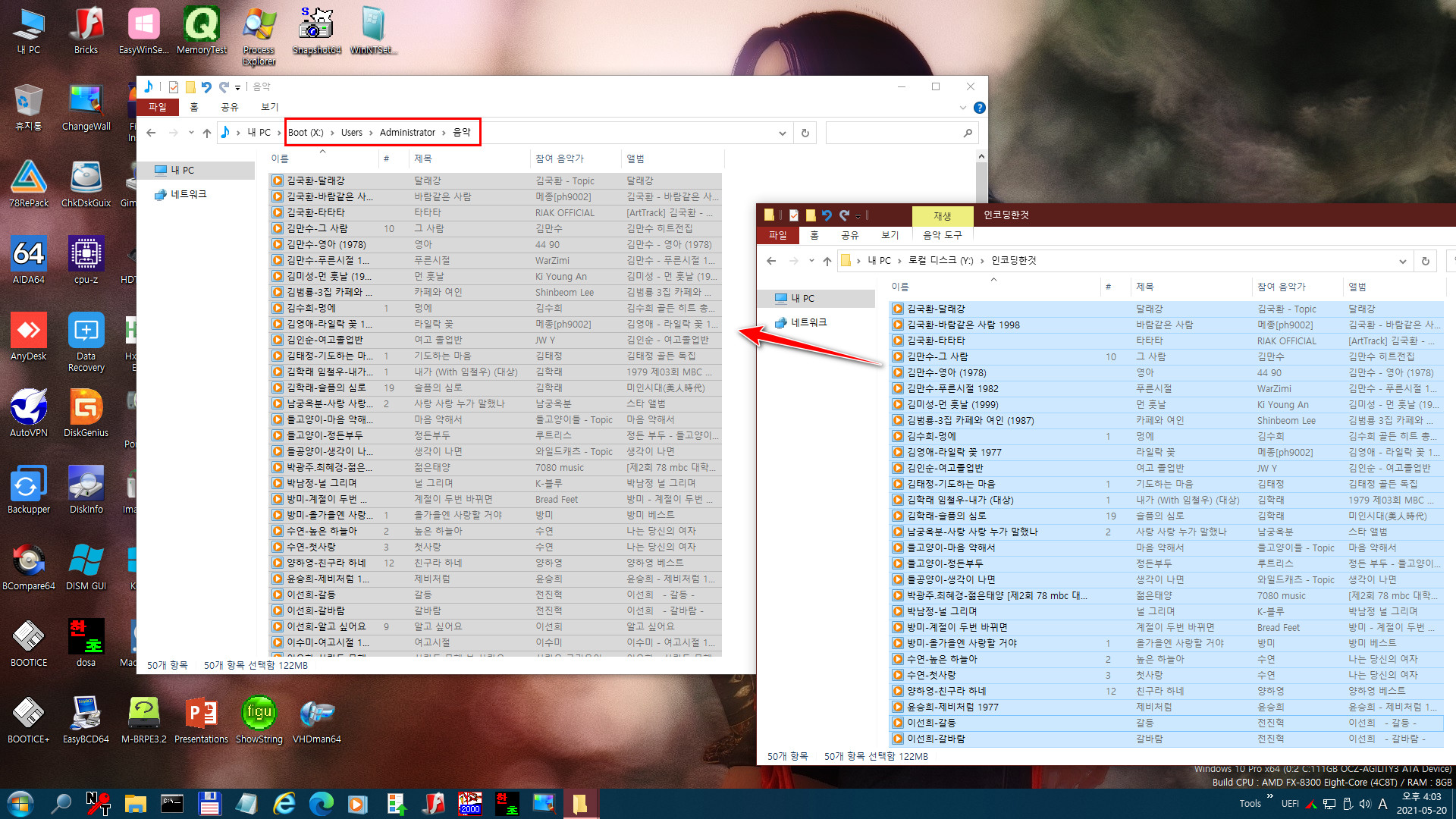Viewport: 1456px width, 819px height.
Task: Open the WinNTSetup desktop icon
Action: pos(374,30)
